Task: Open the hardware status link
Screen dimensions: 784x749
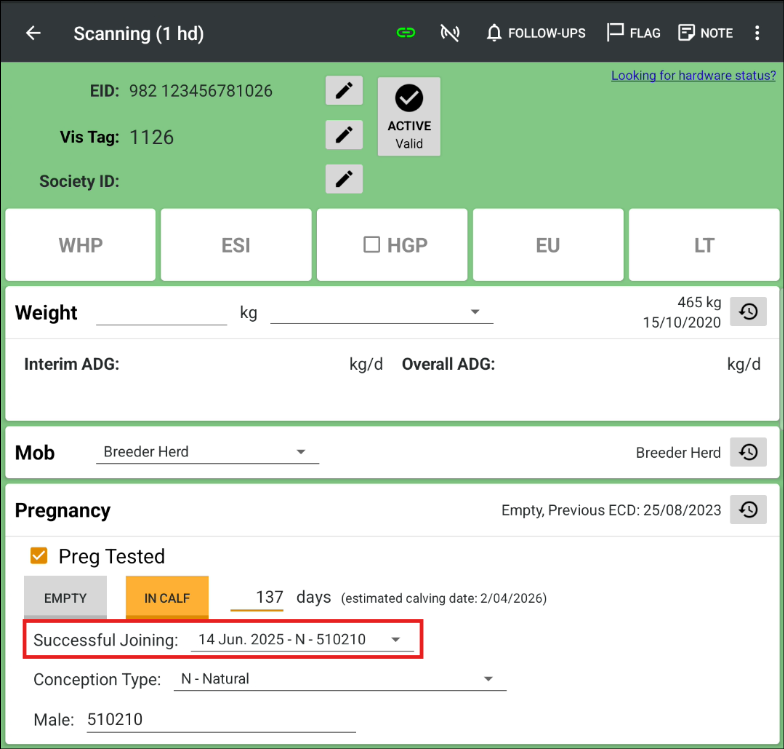Action: click(x=693, y=75)
